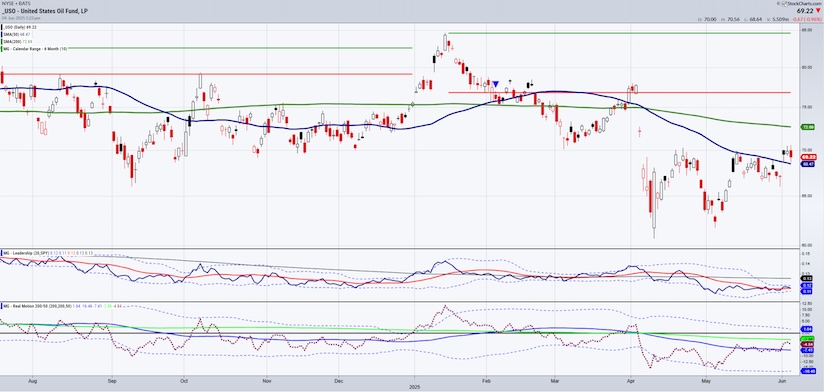Viewport: 824px width, 392px height.
Task: Click the '_USO (Daily) 69.22' legend entry
Action: click(19, 27)
